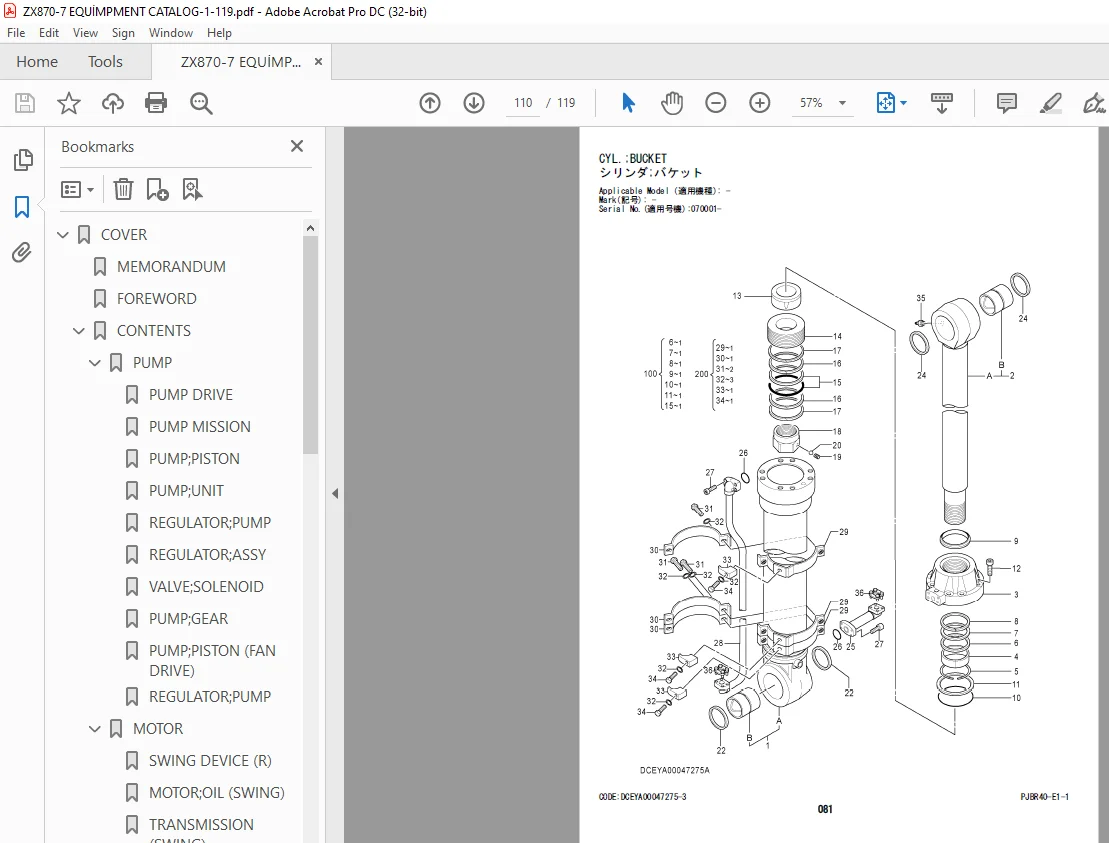Collapse the navigation pane arrow
The image size is (1109, 843).
pos(335,494)
